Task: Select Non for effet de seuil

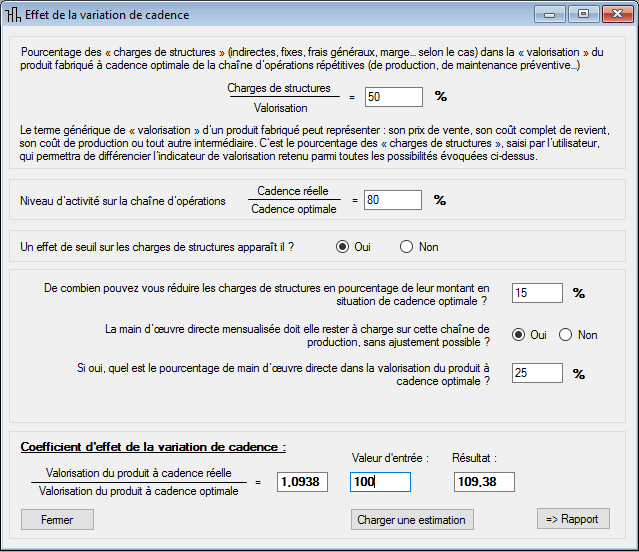Action: click(406, 247)
